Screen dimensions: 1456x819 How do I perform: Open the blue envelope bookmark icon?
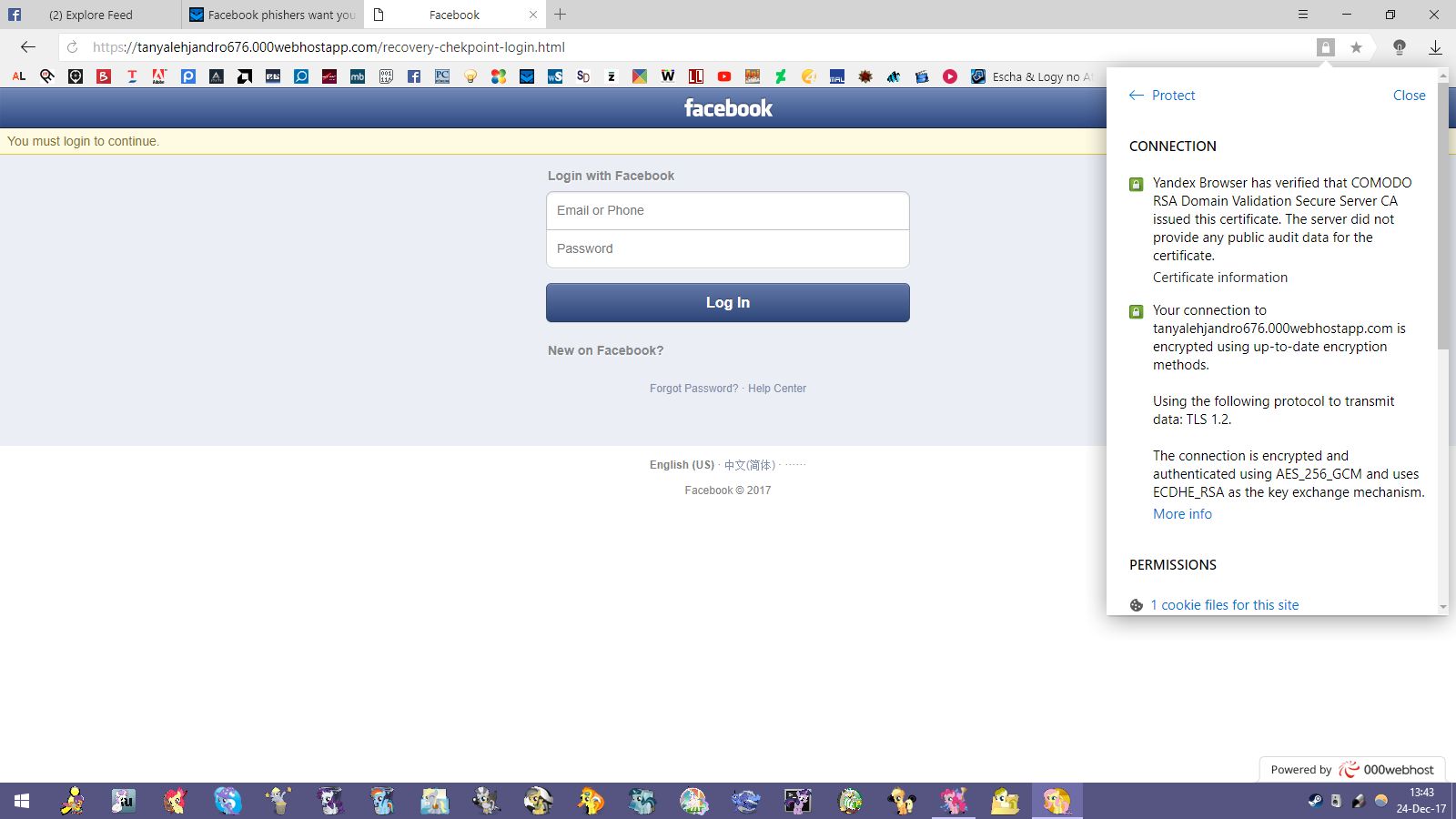[527, 76]
